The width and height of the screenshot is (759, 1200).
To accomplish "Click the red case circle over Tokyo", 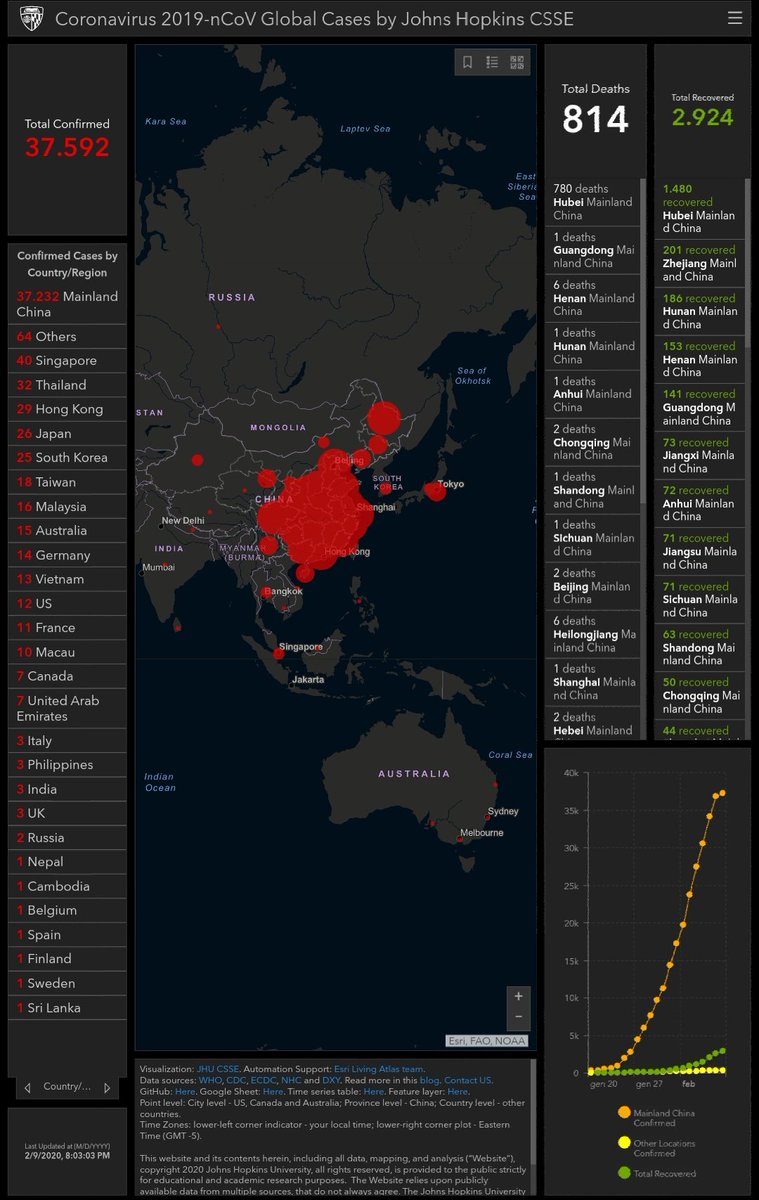I will click(x=435, y=491).
